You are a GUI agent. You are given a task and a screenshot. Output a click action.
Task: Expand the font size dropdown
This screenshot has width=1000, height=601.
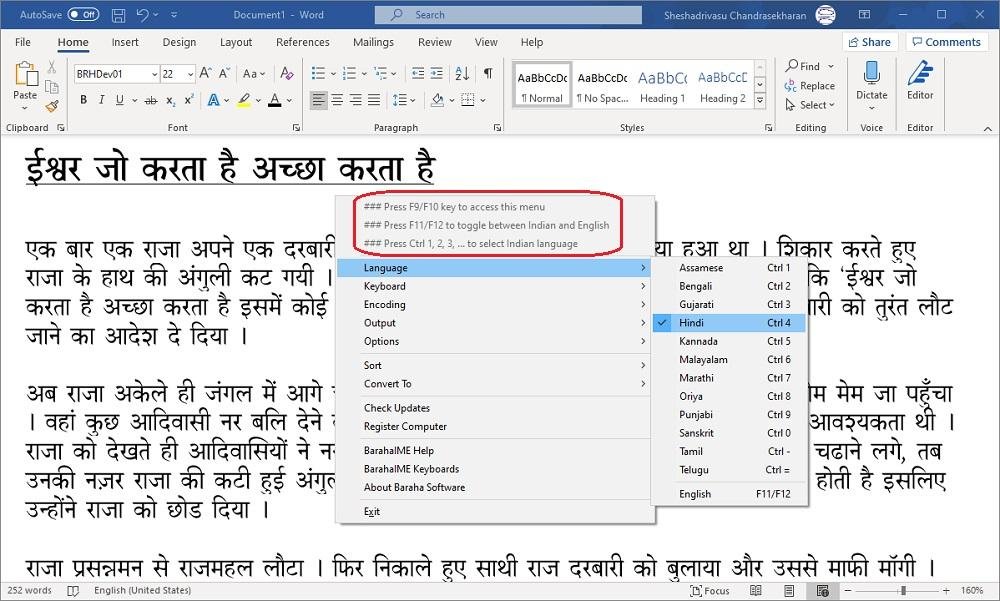point(189,74)
